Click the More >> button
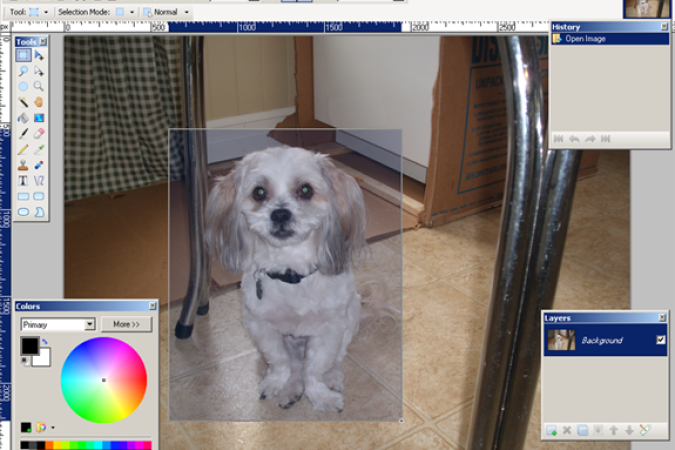The height and width of the screenshot is (450, 675). (126, 325)
